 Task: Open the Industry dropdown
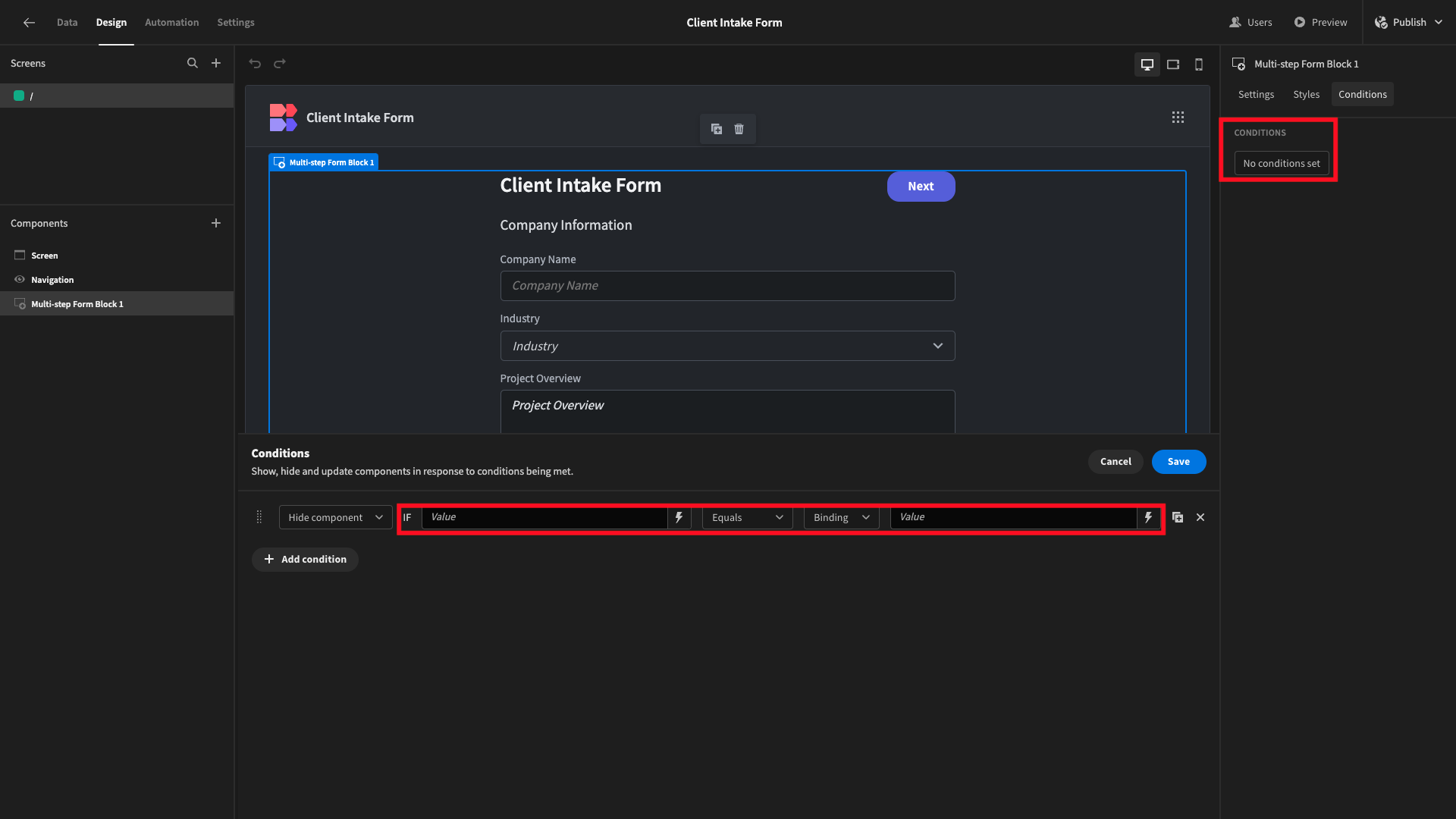(727, 346)
